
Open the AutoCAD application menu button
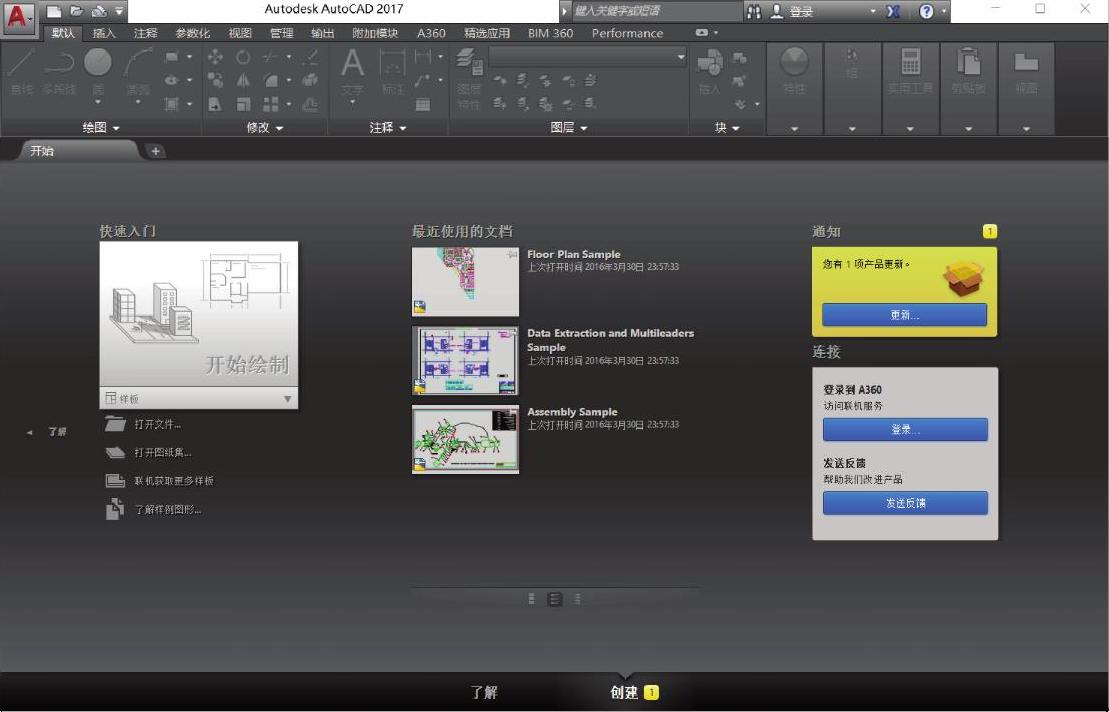click(x=18, y=17)
